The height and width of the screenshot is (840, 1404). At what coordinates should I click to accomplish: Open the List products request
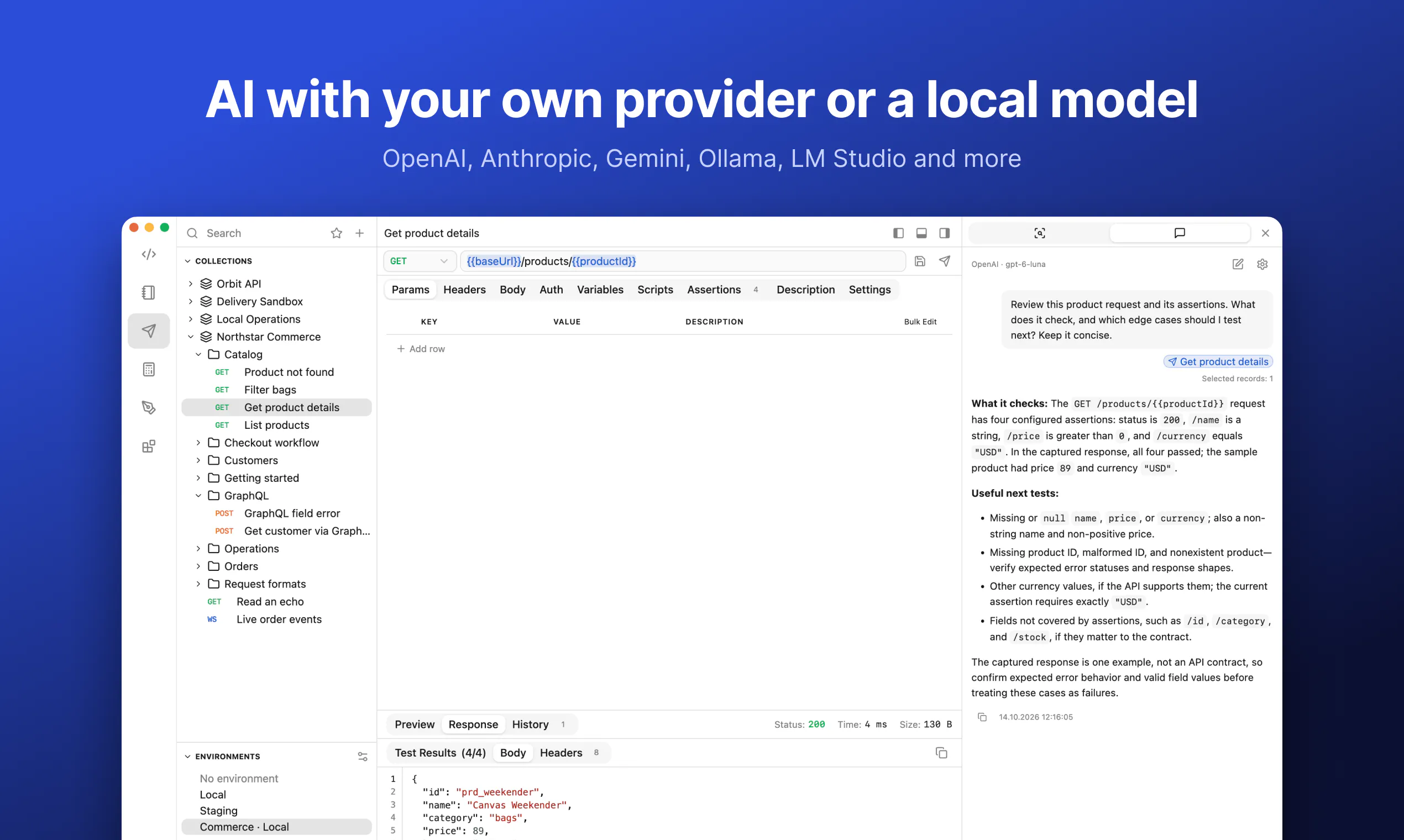[276, 425]
